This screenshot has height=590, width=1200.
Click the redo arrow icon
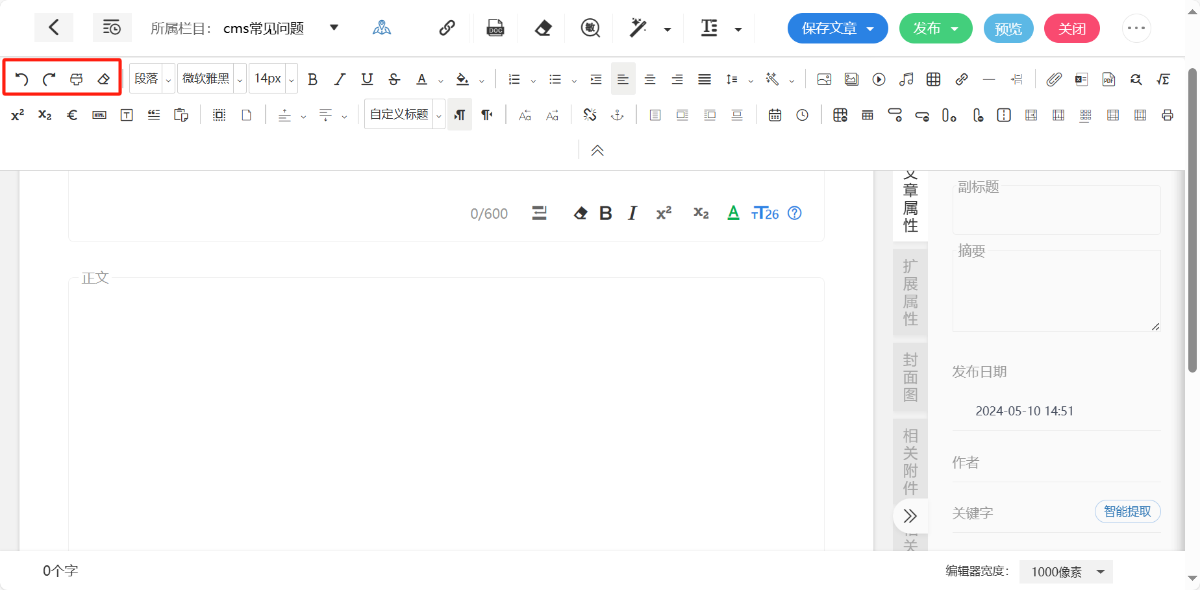tap(49, 79)
